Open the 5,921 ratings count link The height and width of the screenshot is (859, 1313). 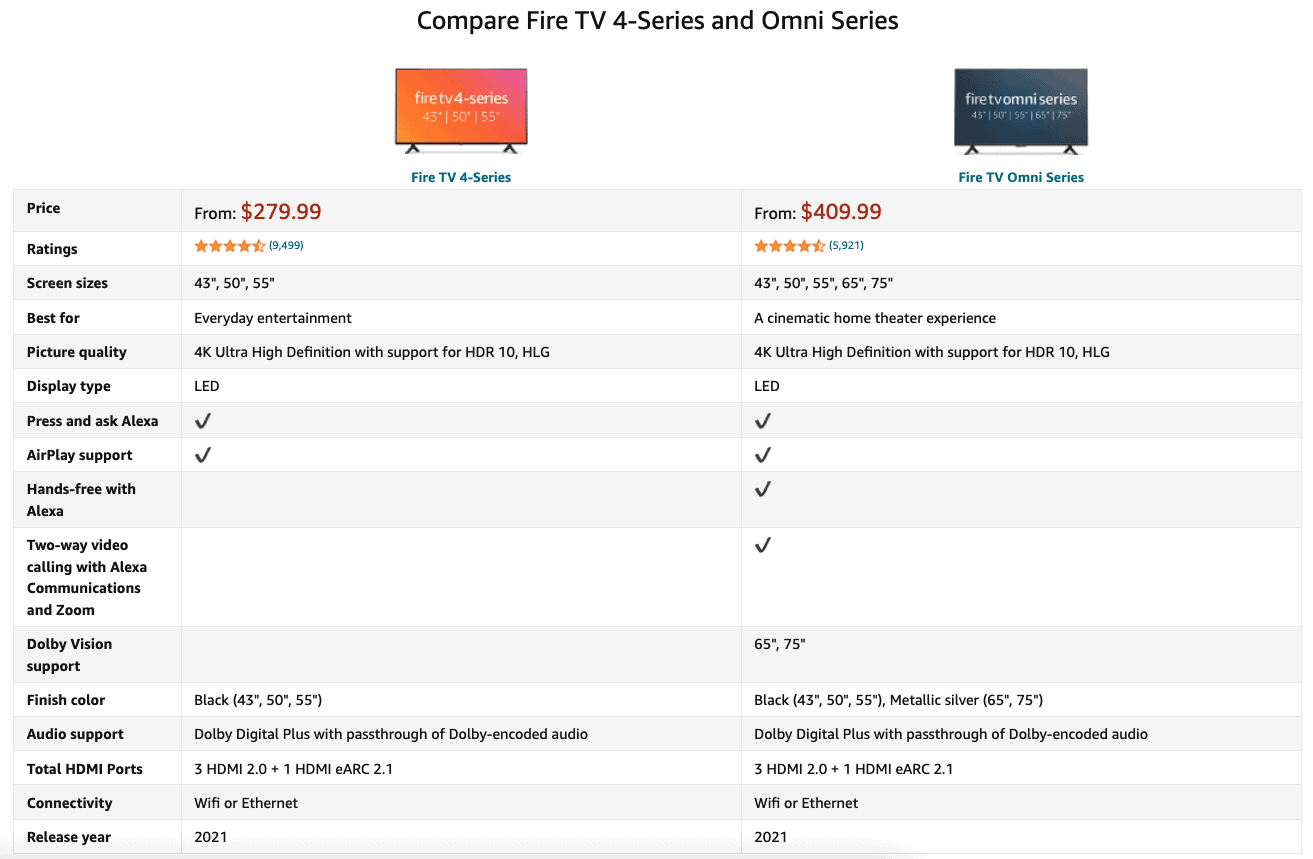[x=846, y=245]
